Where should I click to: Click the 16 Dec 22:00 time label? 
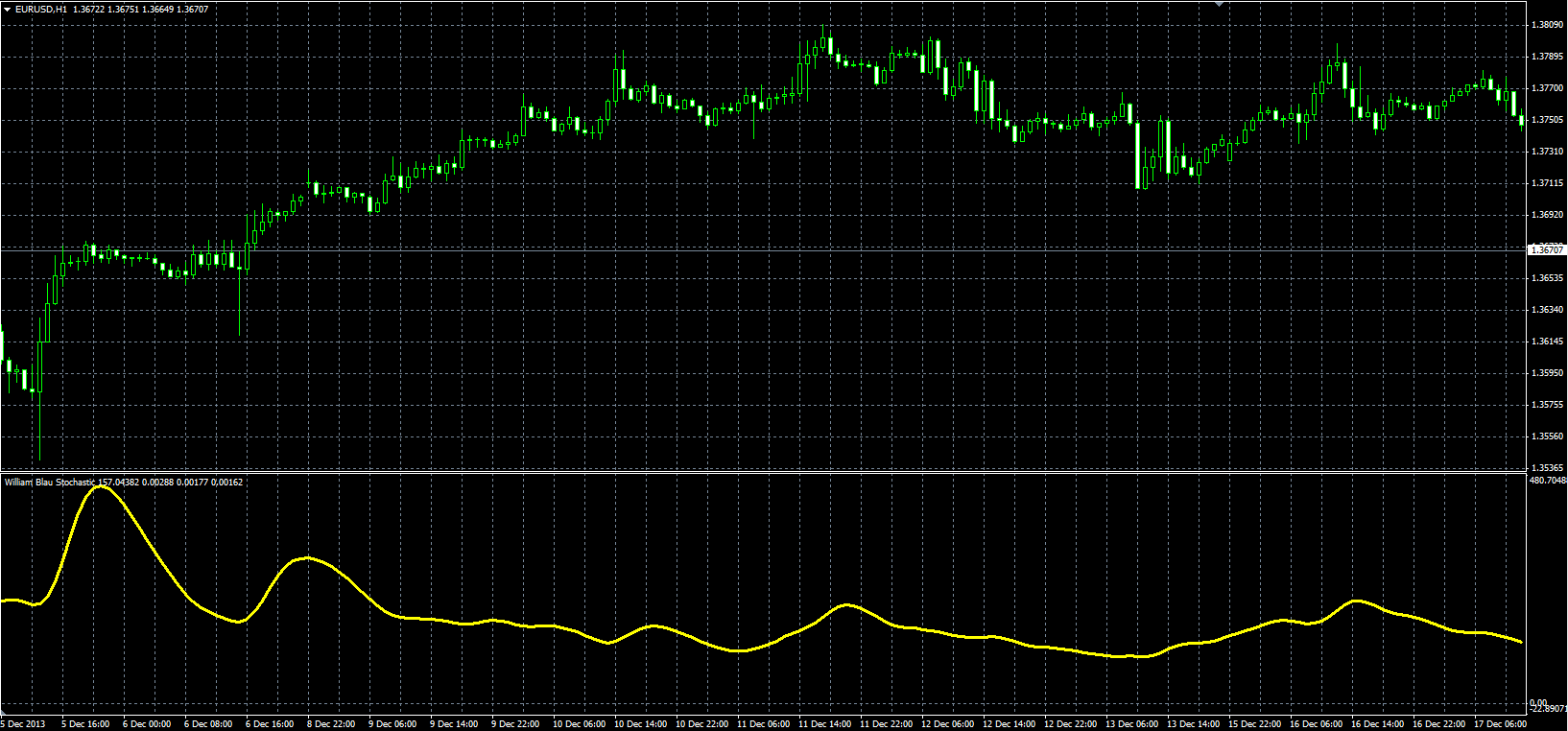tap(1438, 724)
